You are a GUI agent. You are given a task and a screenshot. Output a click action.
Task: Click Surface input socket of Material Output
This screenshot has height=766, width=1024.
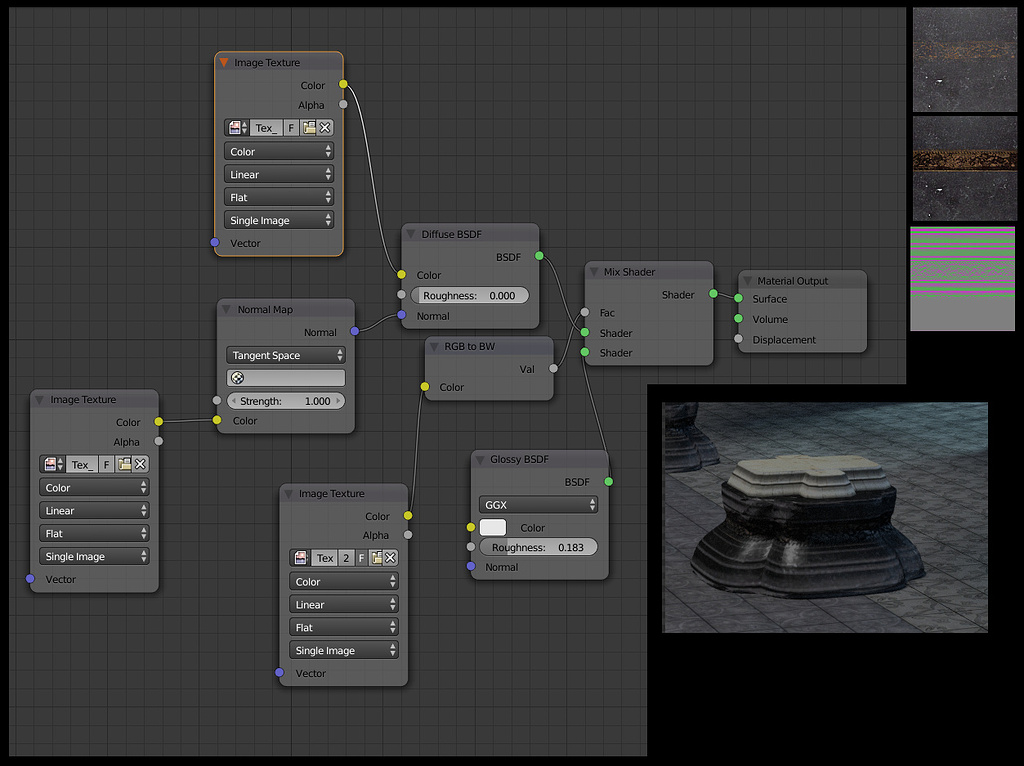click(x=738, y=298)
